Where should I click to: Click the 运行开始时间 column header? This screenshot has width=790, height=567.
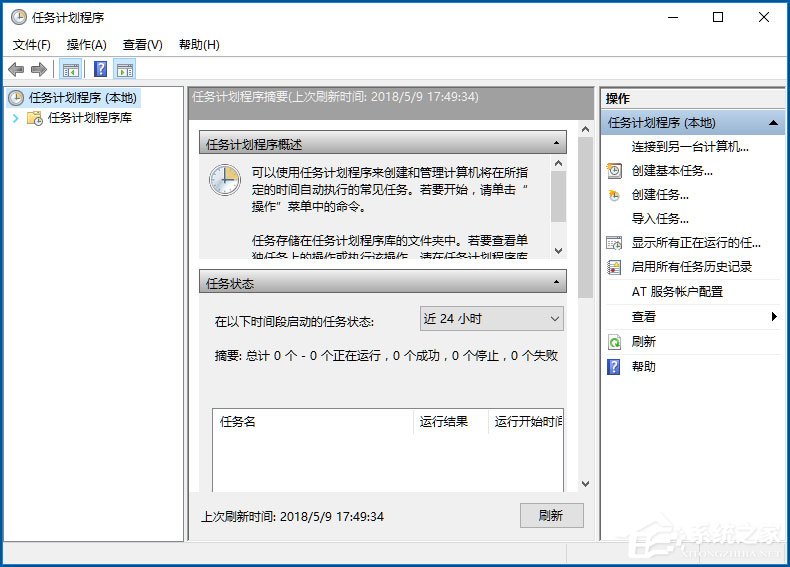[x=526, y=421]
